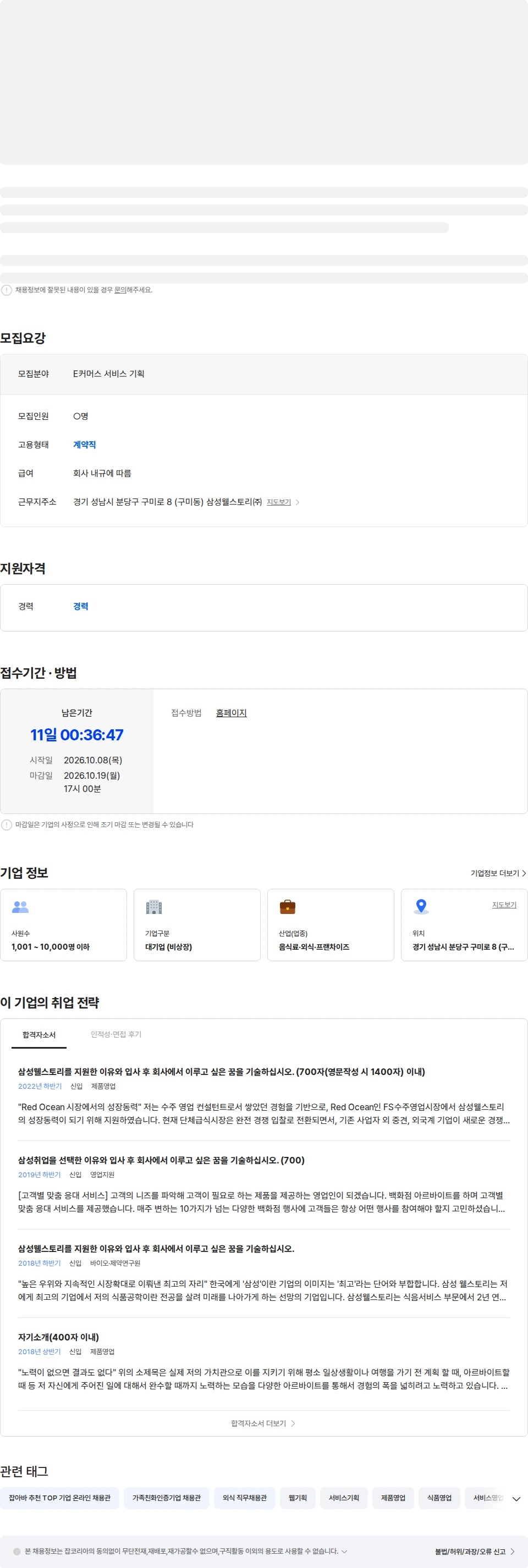
Task: Read the "Red Ocean 시장에서의 성장동력" excerpt
Action: pos(263,1113)
